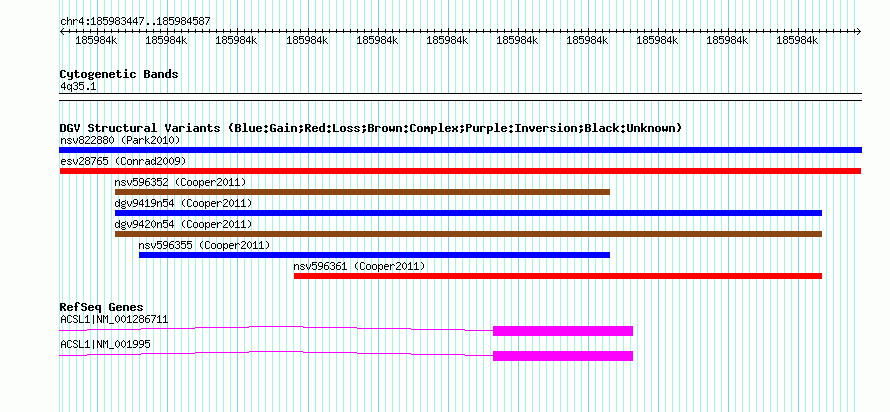
Task: Click the ACSL1|NM_001995 gene label
Action: (x=106, y=344)
